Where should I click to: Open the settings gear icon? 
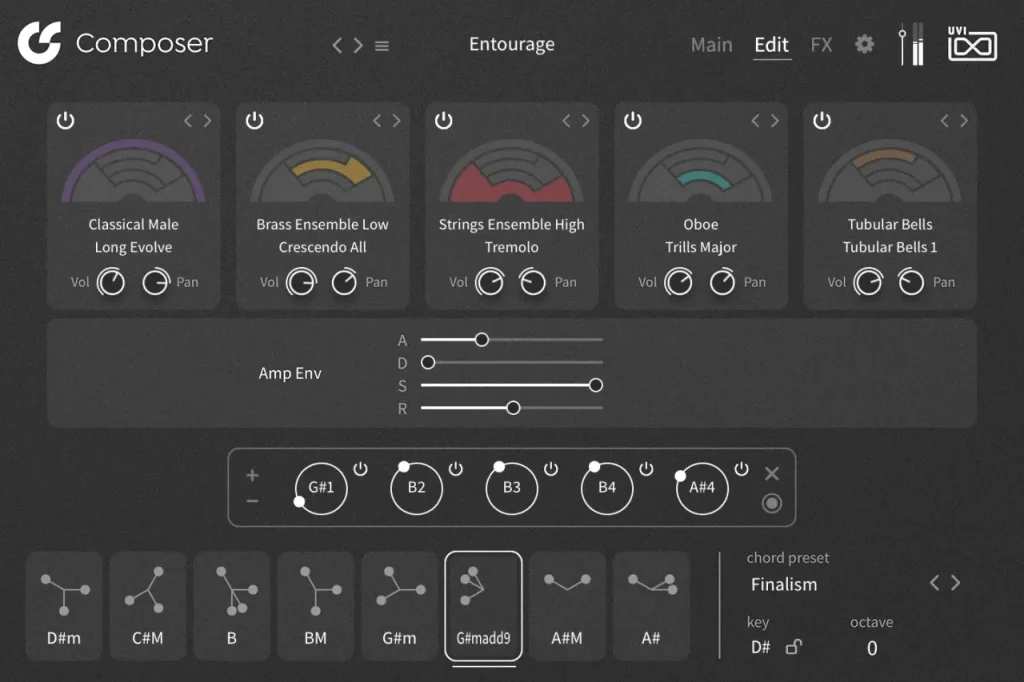coord(864,44)
